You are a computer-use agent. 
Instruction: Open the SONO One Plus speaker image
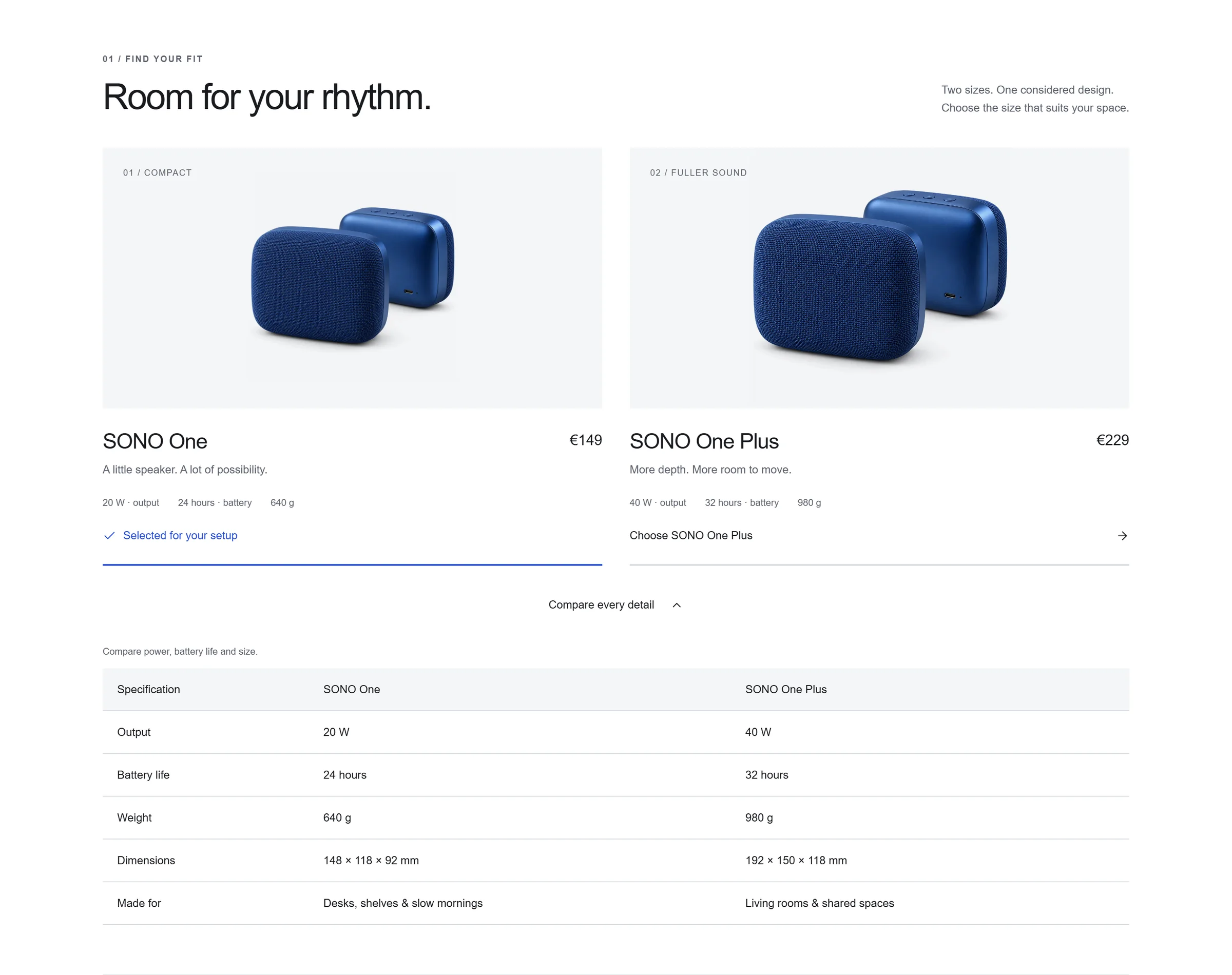[x=879, y=278]
